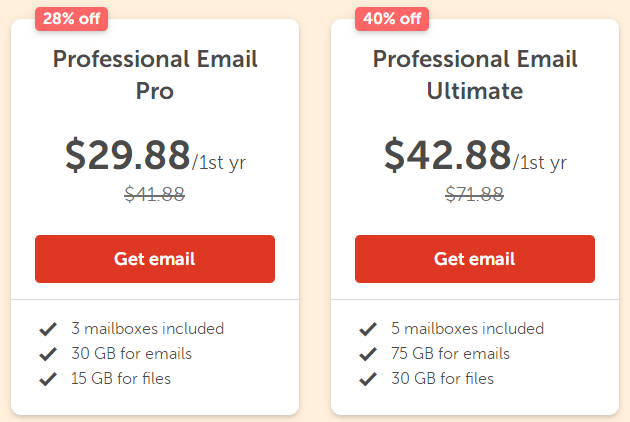
Task: Click the 28% off badge
Action: (72, 18)
